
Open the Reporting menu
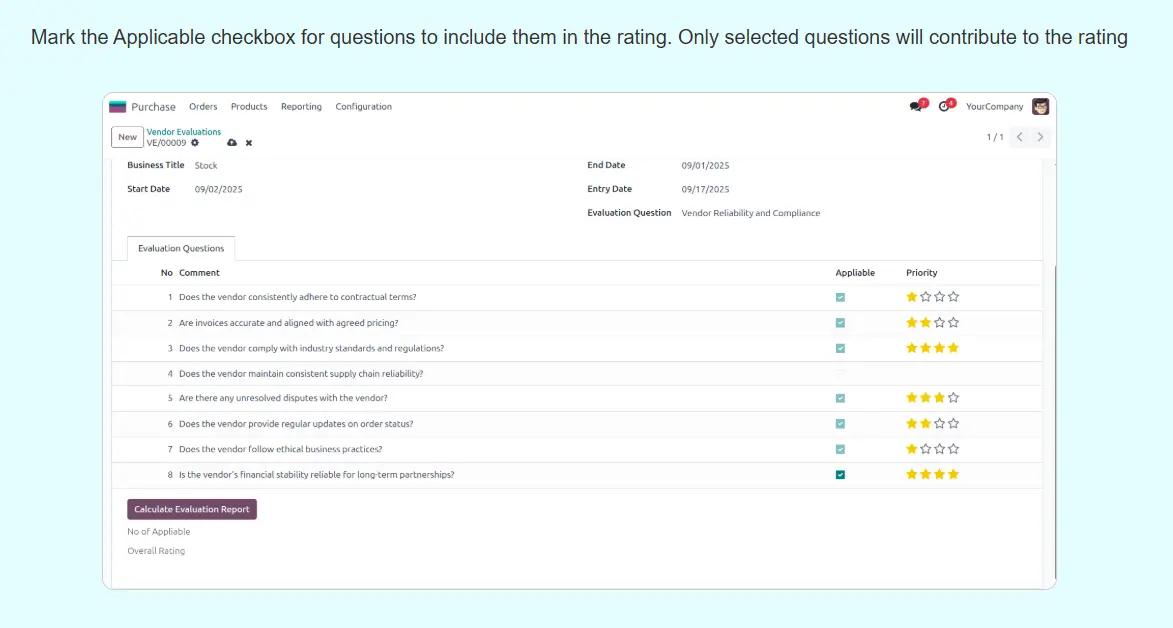point(301,107)
